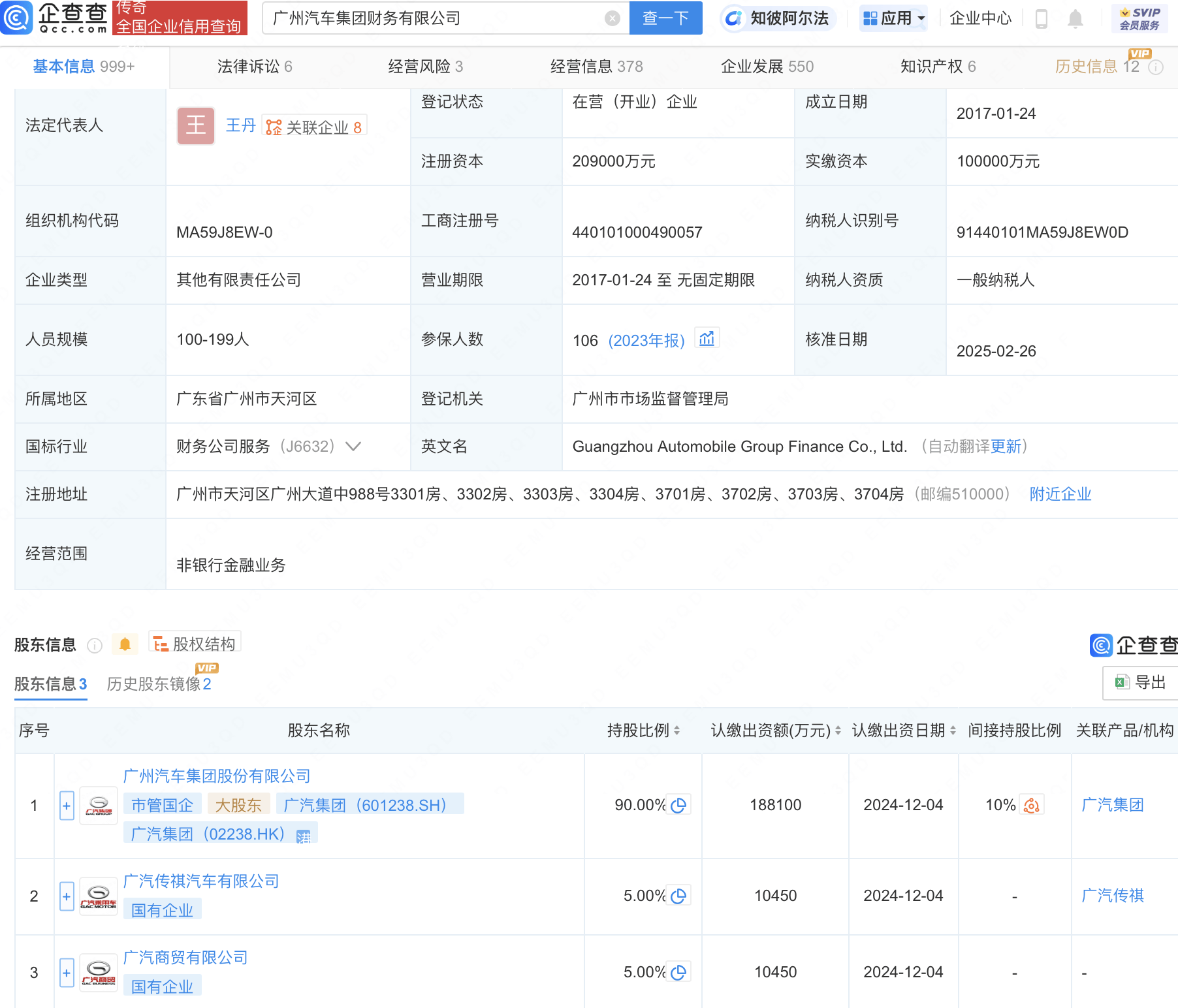
Task: Open 关联企业 8 badge
Action: coord(314,127)
